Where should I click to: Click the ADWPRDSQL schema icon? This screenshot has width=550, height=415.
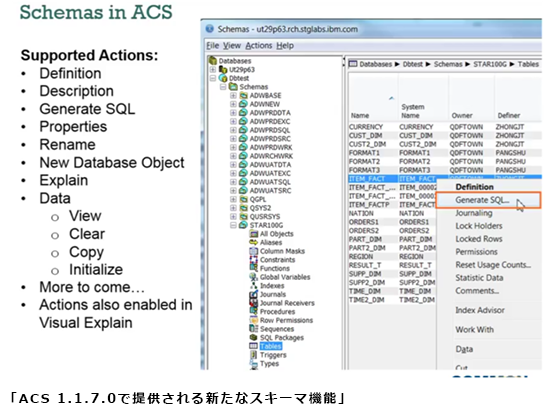(x=243, y=130)
